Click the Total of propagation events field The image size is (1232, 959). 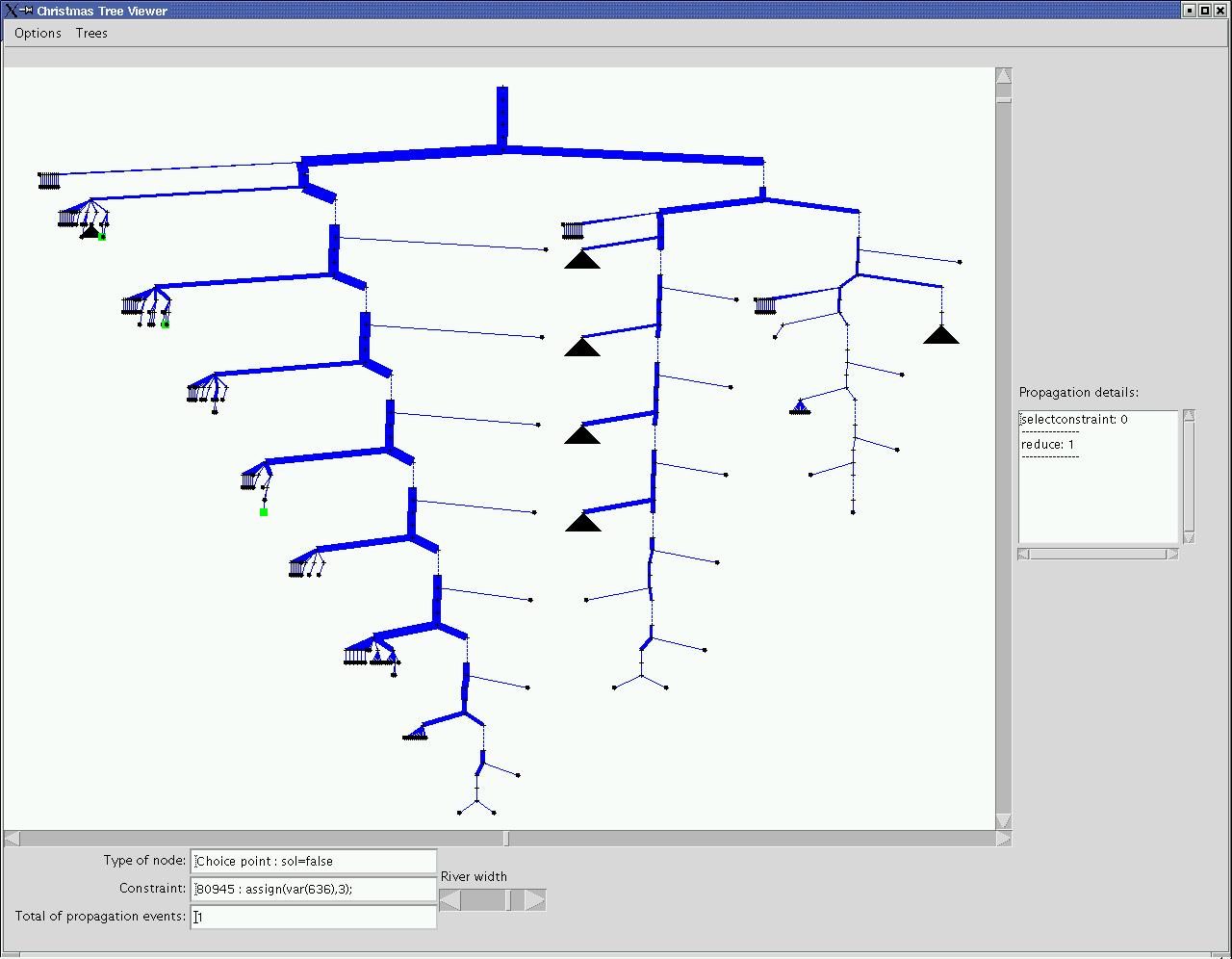click(x=314, y=917)
